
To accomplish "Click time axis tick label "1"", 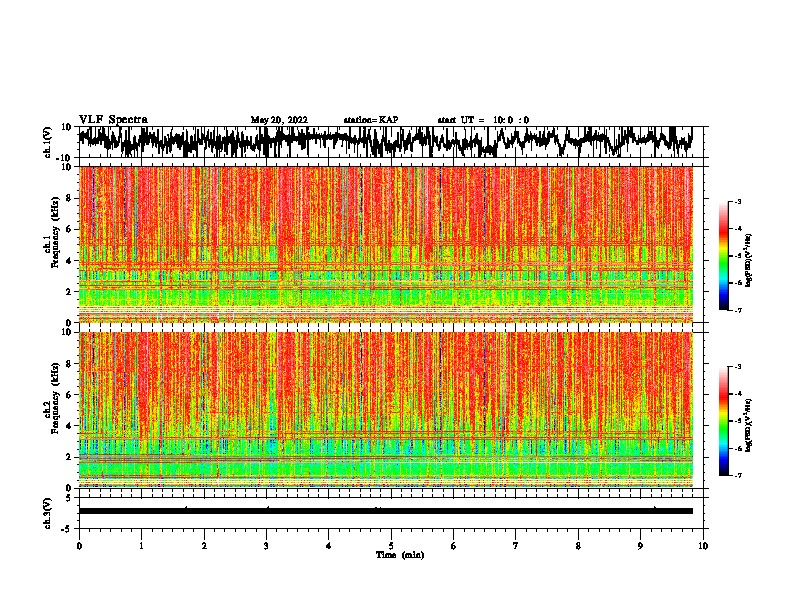I will (x=141, y=546).
